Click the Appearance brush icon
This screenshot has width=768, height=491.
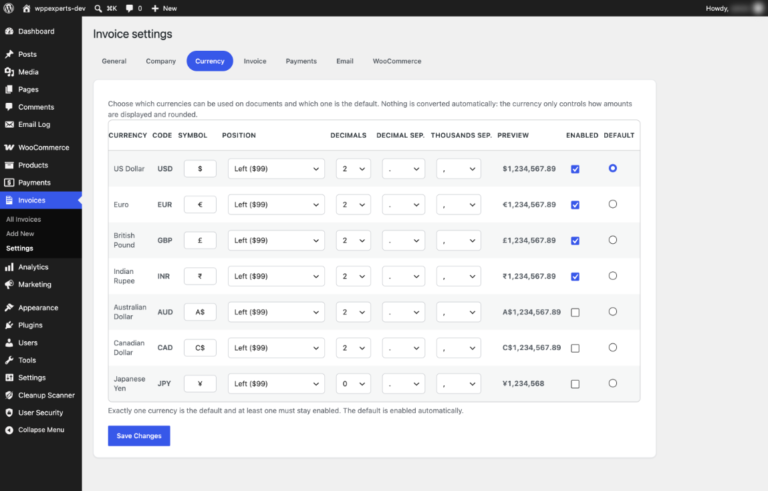(x=9, y=308)
